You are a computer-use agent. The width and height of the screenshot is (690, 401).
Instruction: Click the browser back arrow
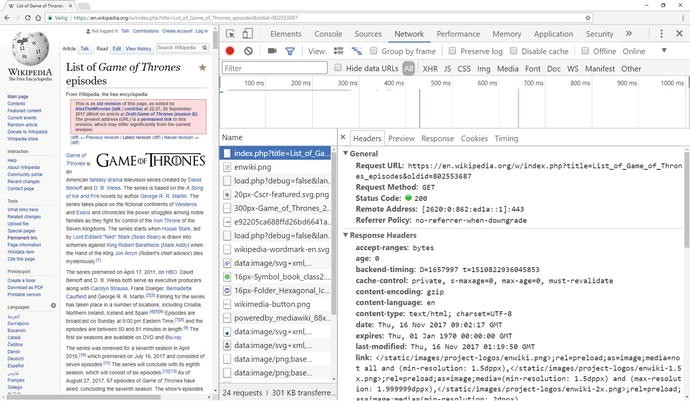point(7,18)
